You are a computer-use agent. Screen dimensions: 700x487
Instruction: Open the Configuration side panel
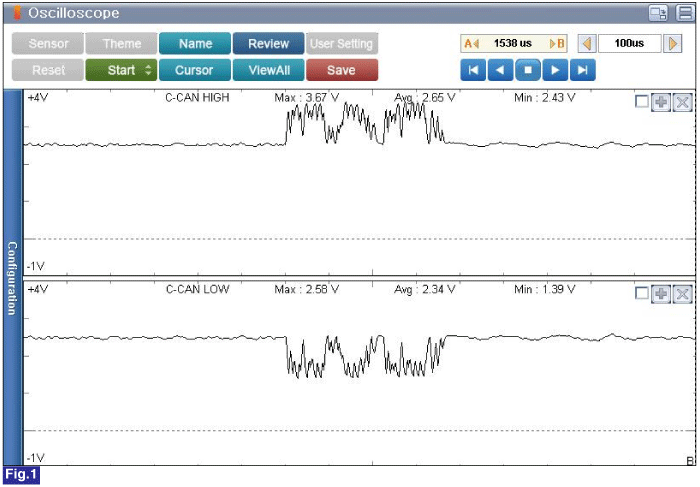(12, 278)
